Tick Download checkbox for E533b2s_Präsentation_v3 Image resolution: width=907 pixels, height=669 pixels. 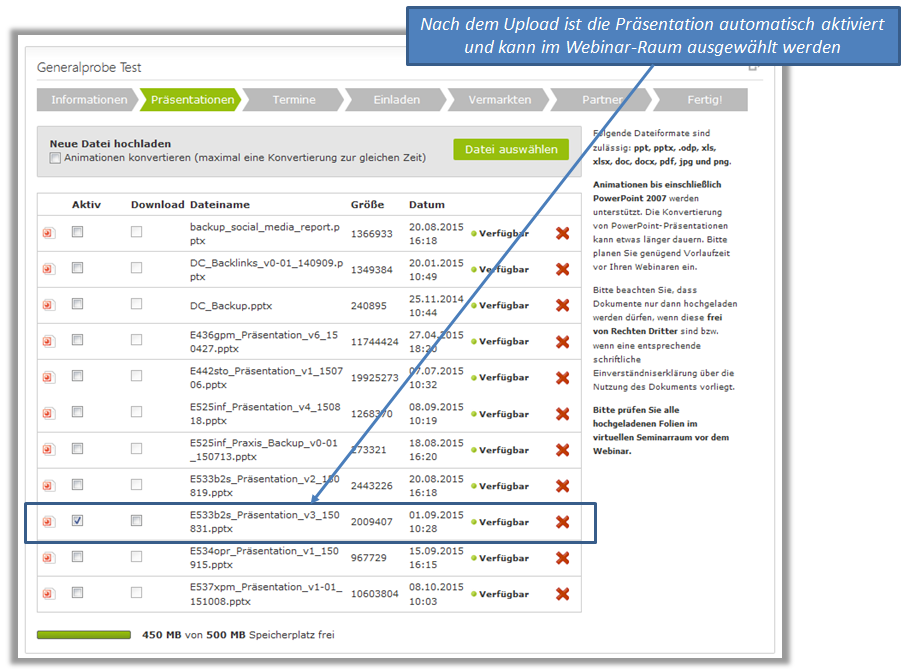(x=136, y=521)
